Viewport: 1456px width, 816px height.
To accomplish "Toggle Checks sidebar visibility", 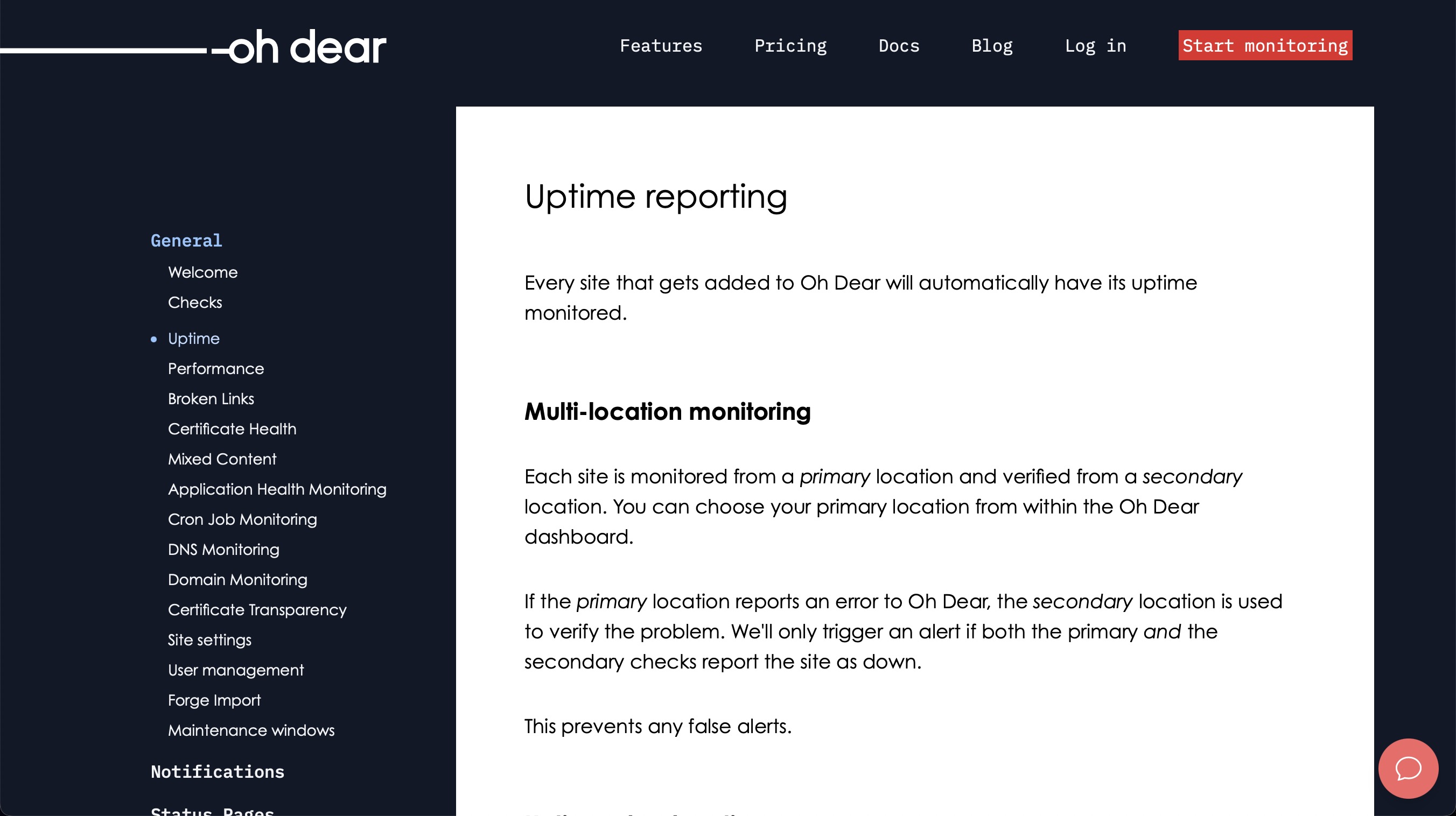I will pos(195,301).
